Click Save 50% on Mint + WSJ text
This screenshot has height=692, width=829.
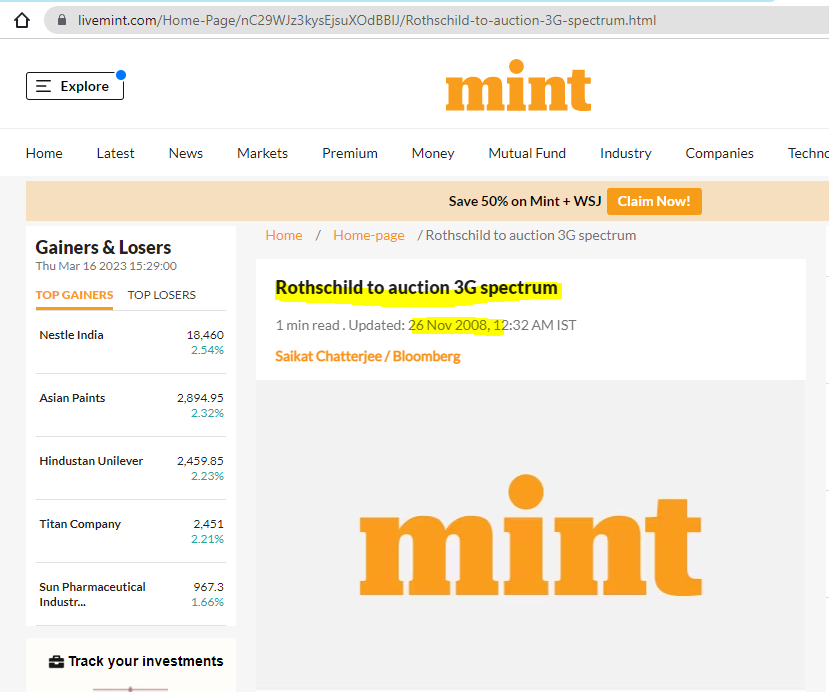(524, 201)
